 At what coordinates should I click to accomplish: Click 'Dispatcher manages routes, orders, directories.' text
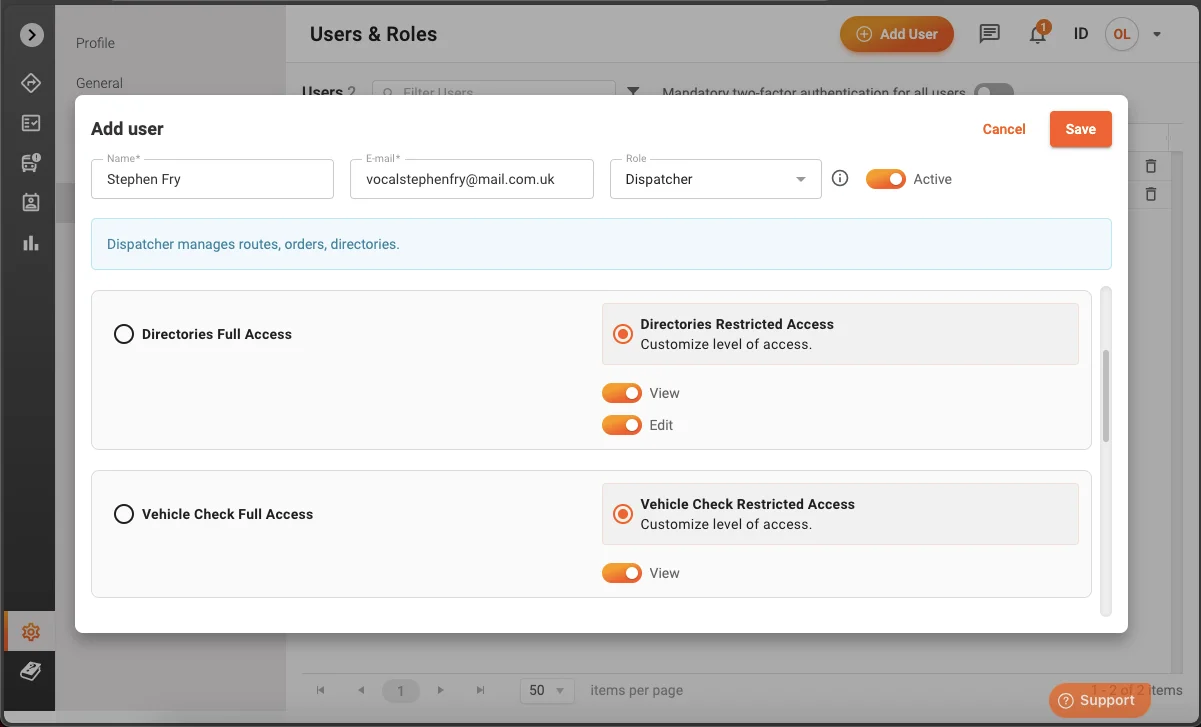[x=253, y=244]
